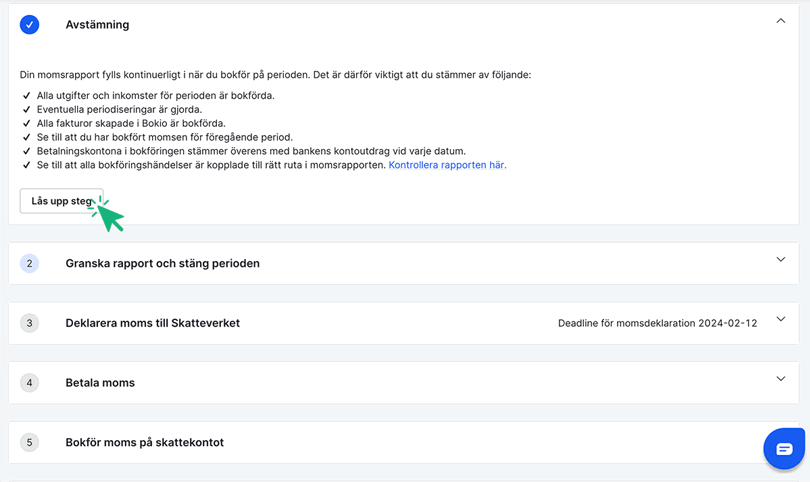This screenshot has width=810, height=482.
Task: Click the step 3 number badge
Action: 30,323
